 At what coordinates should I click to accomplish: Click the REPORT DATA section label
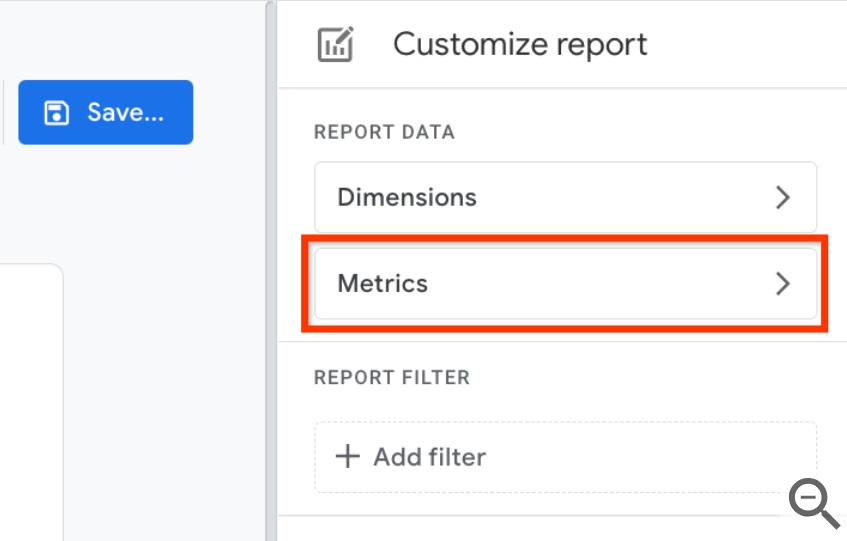pos(384,132)
